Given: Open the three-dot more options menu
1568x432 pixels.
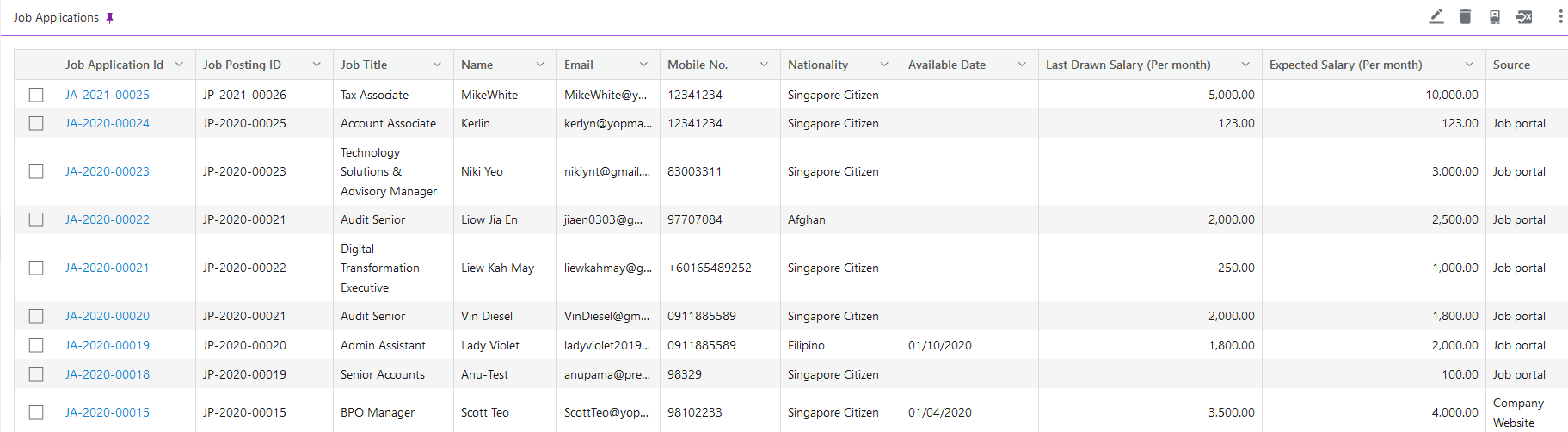Looking at the screenshot, I should pyautogui.click(x=1560, y=17).
